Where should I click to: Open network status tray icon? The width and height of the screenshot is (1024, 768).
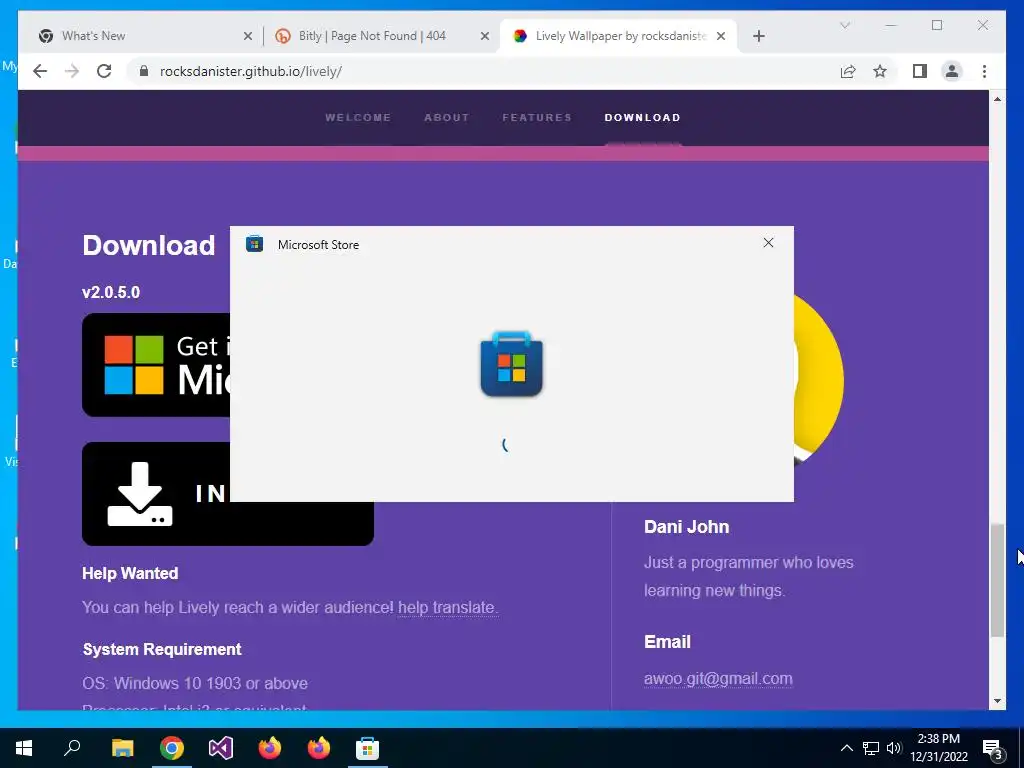click(871, 748)
